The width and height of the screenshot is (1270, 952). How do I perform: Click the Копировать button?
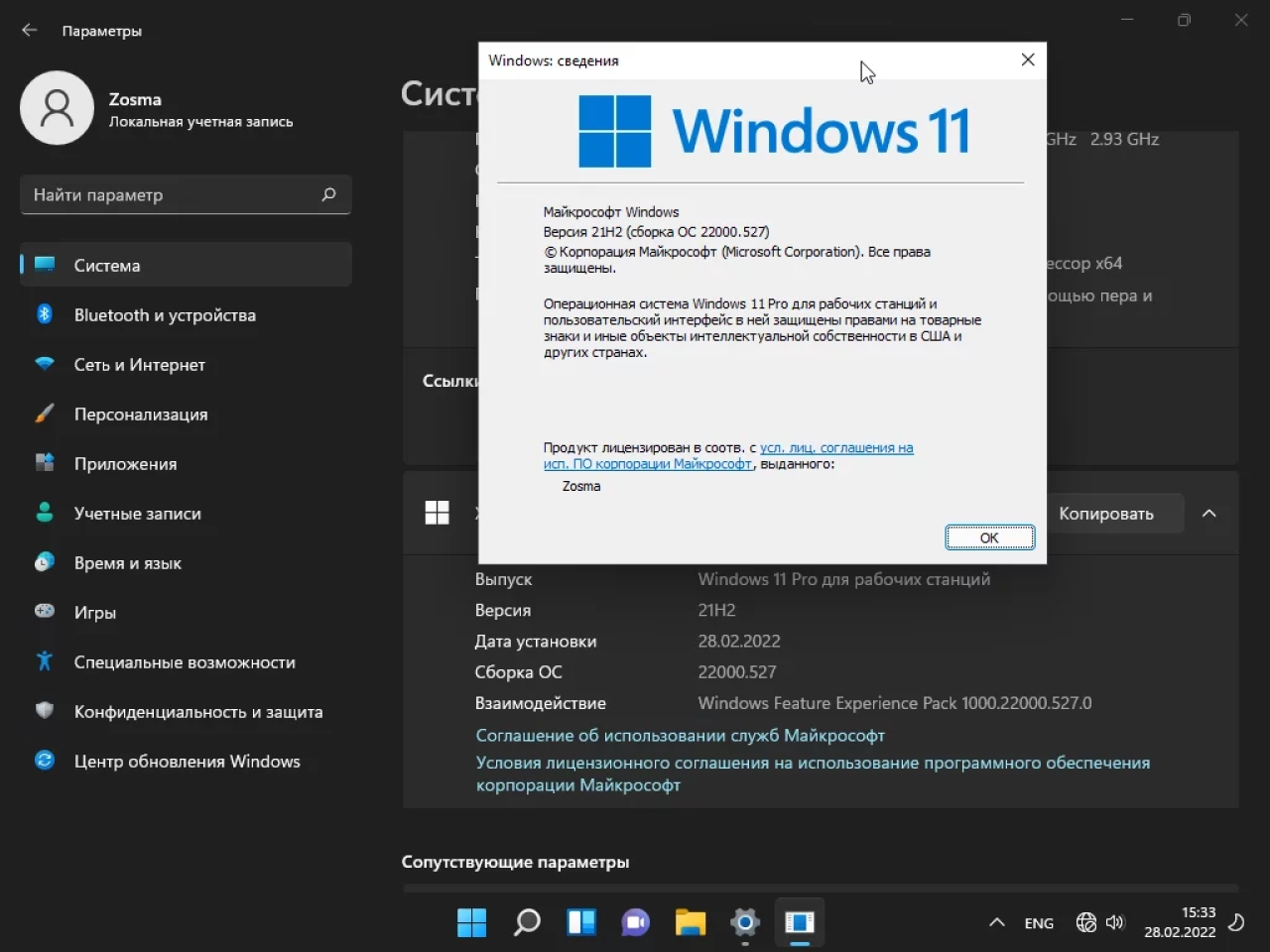coord(1106,513)
